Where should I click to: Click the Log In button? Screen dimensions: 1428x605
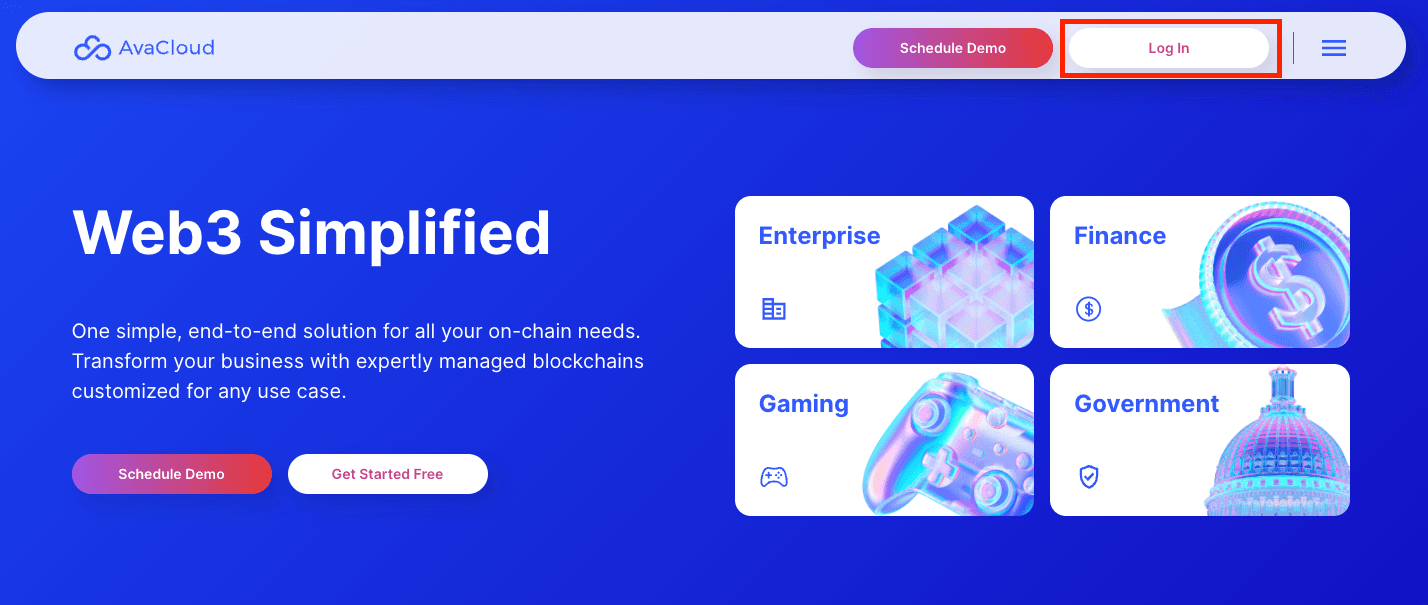1168,48
